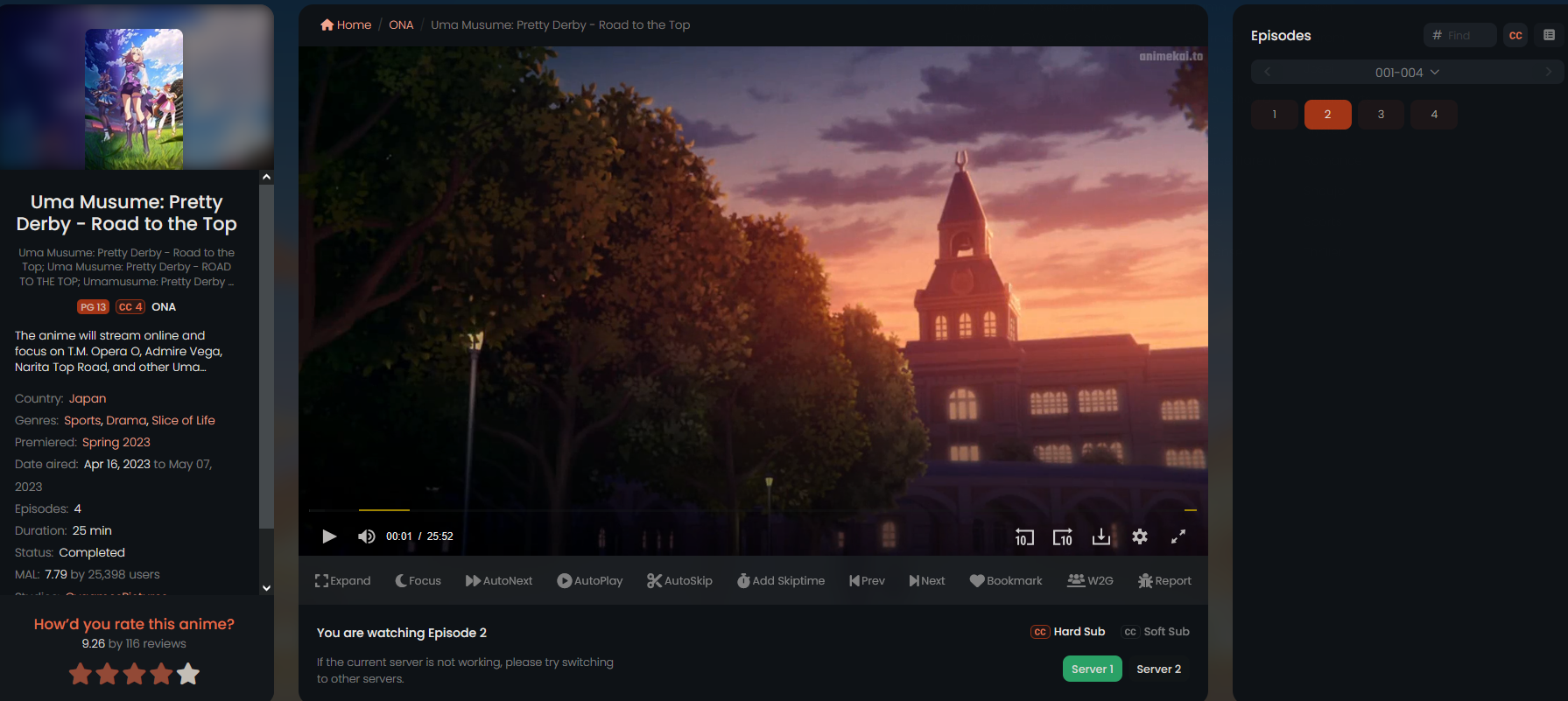Toggle AutoNext option
This screenshot has height=701, width=1568.
coord(499,581)
